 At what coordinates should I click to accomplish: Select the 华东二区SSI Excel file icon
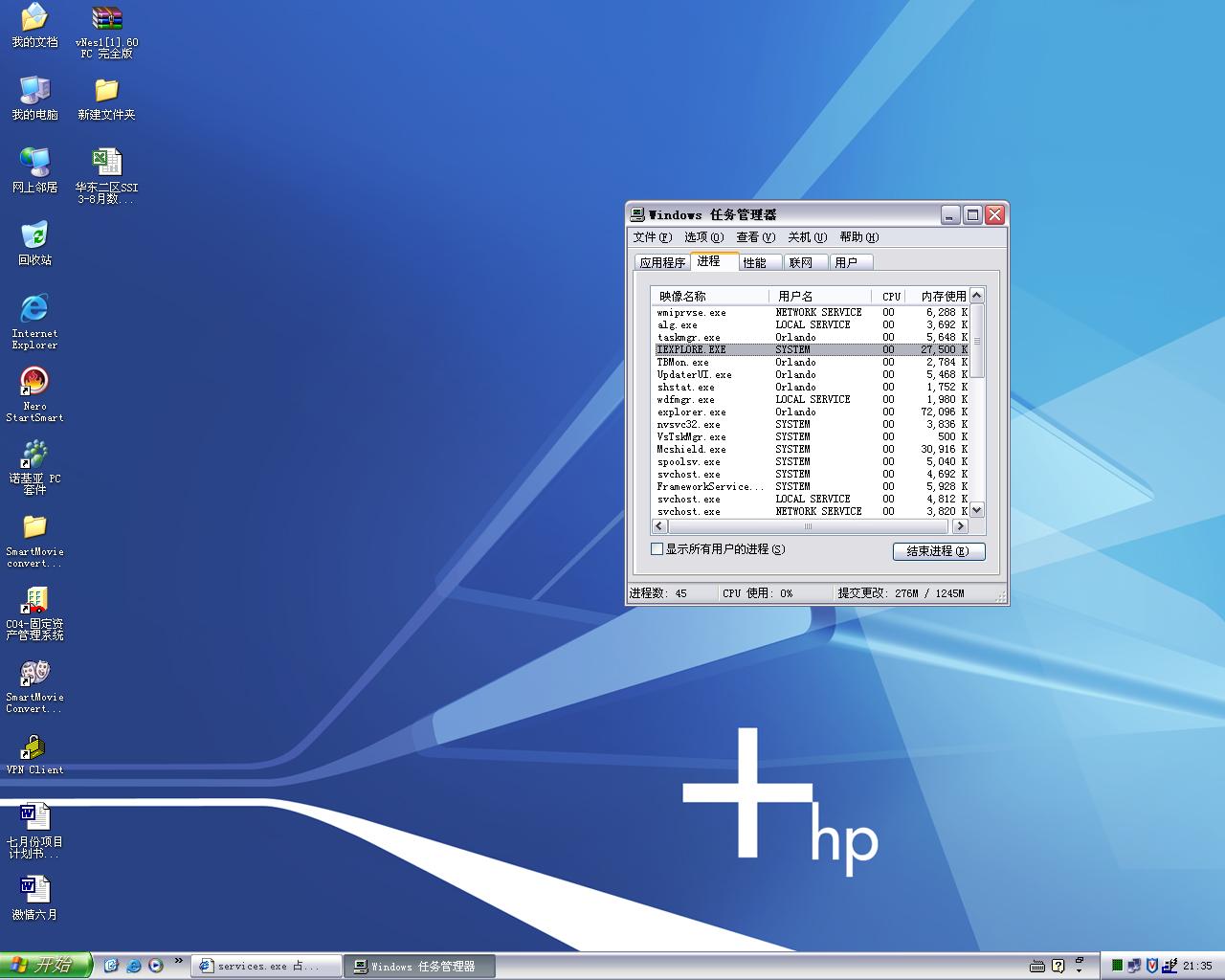point(106,164)
